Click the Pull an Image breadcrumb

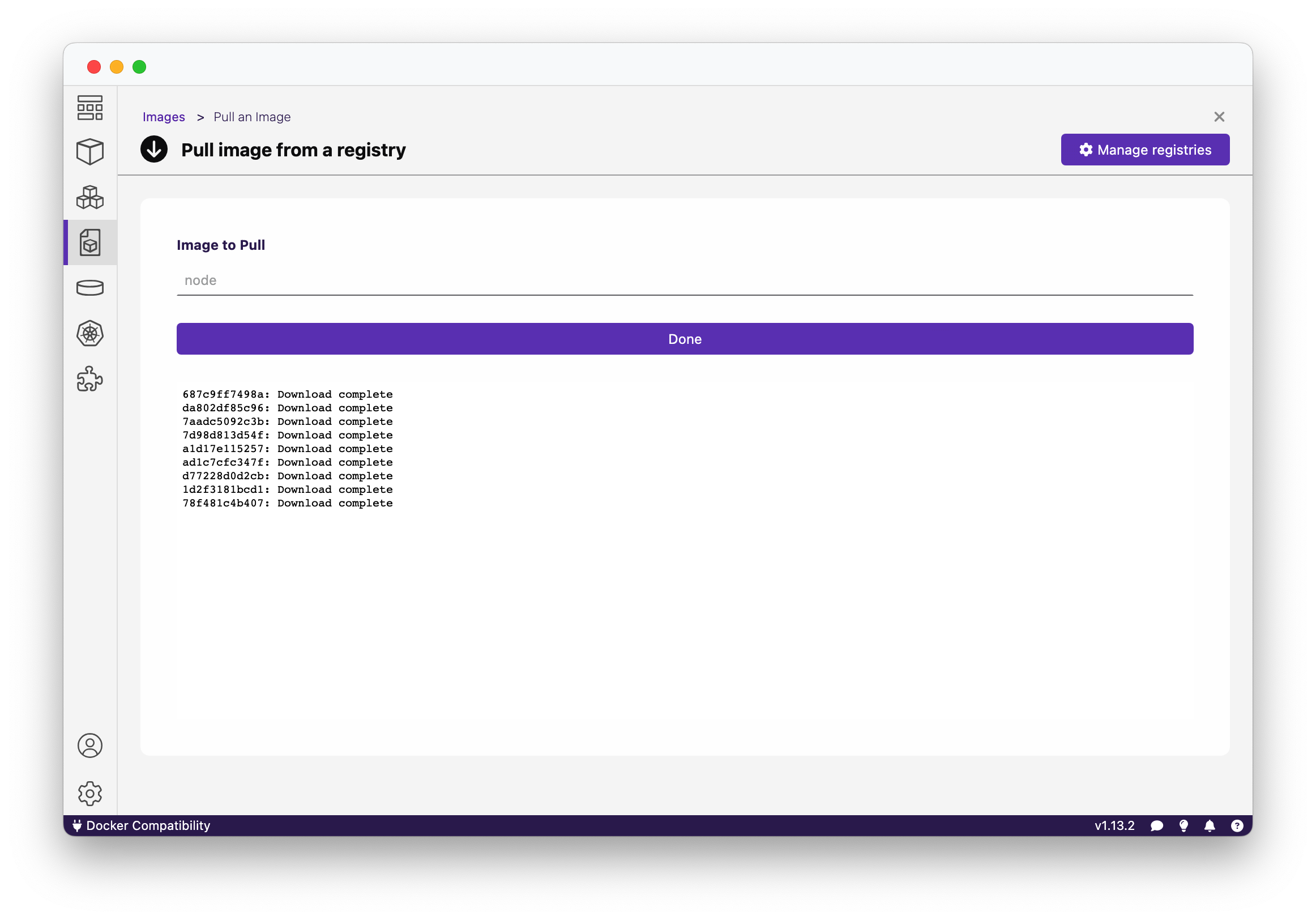252,117
